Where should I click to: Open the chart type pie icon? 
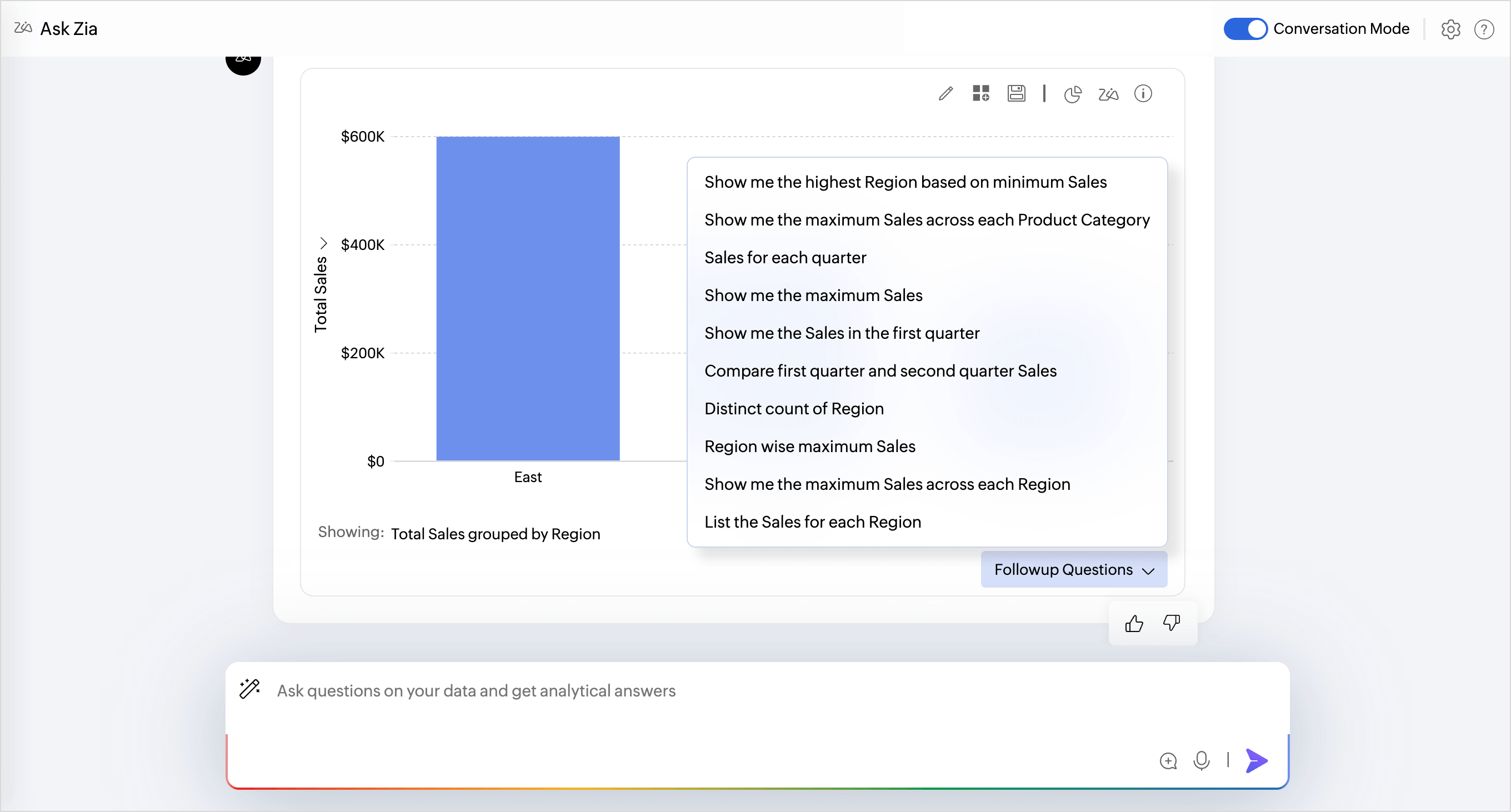coord(1072,94)
